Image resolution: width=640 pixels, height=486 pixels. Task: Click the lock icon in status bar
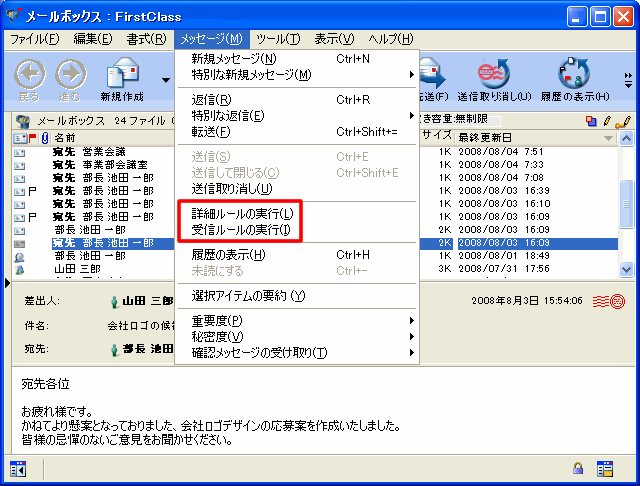pos(578,468)
